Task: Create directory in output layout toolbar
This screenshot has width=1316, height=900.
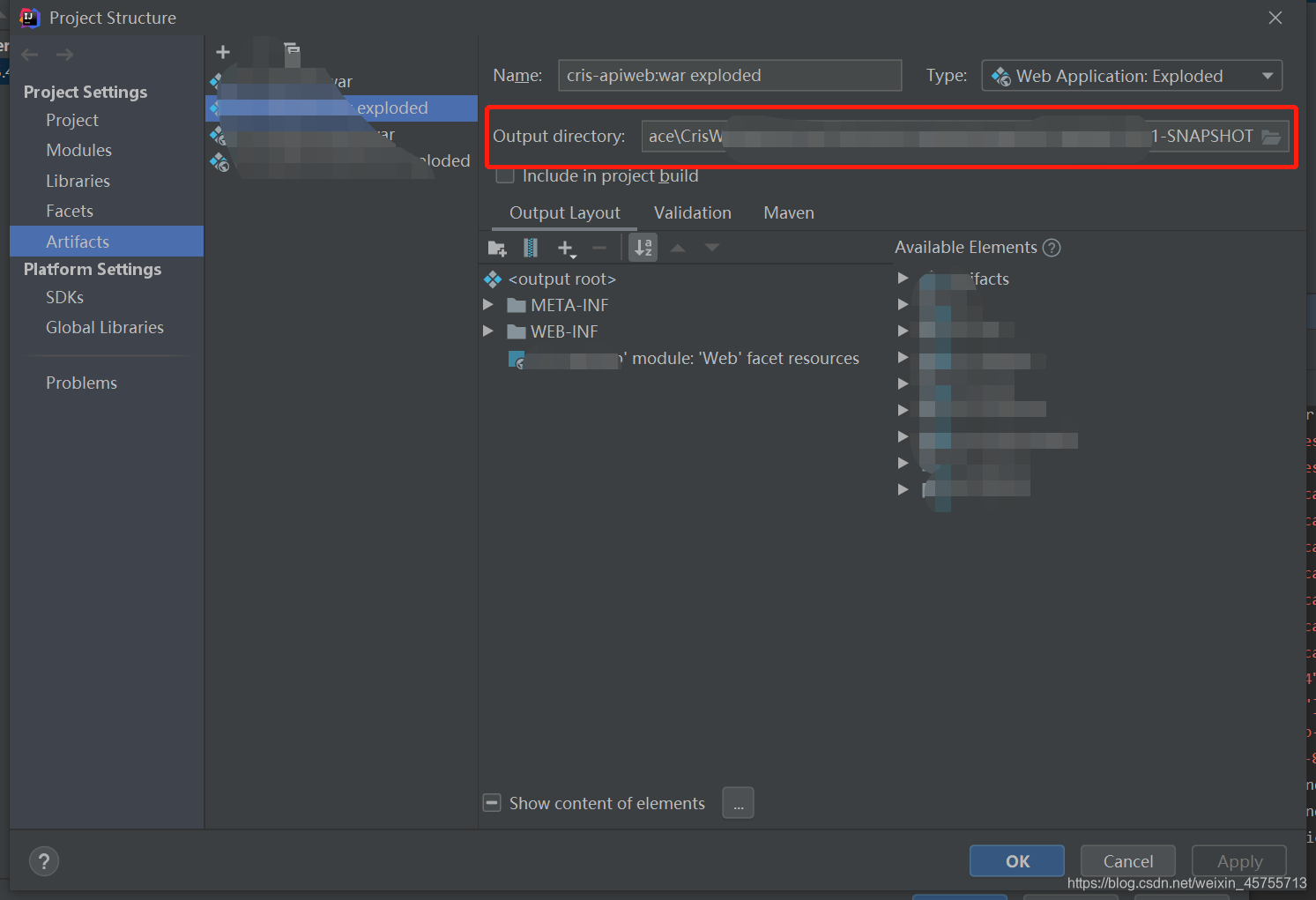Action: coord(497,249)
